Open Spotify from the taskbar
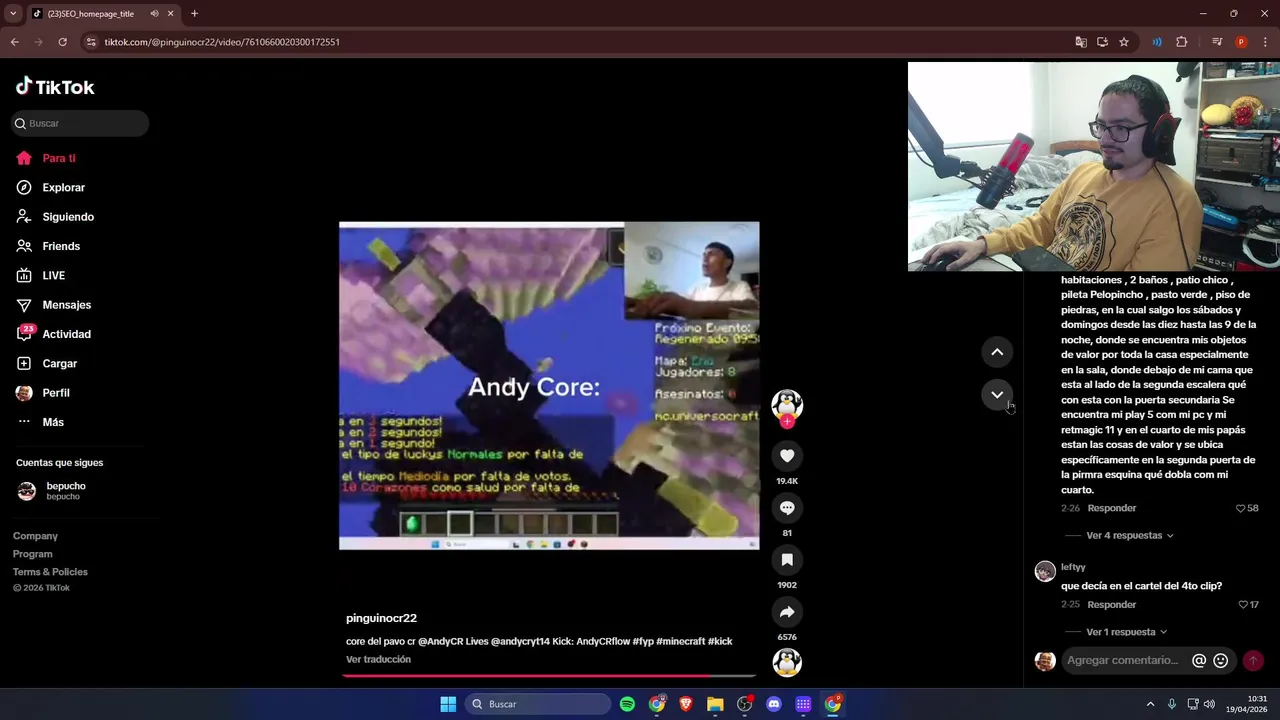The image size is (1280, 720). (627, 704)
